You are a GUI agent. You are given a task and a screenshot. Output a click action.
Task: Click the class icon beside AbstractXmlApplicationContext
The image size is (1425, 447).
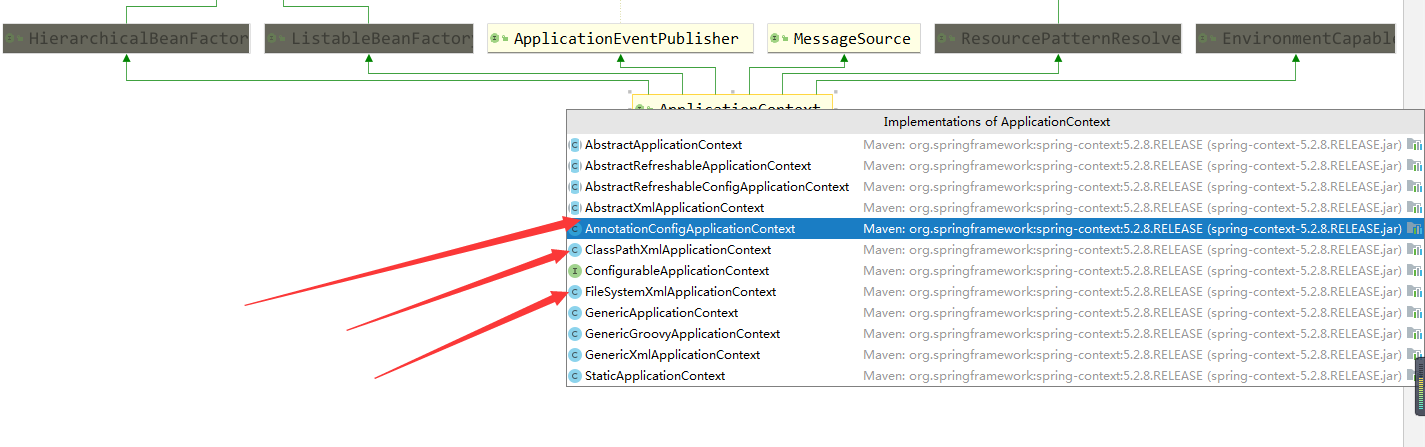click(x=575, y=208)
